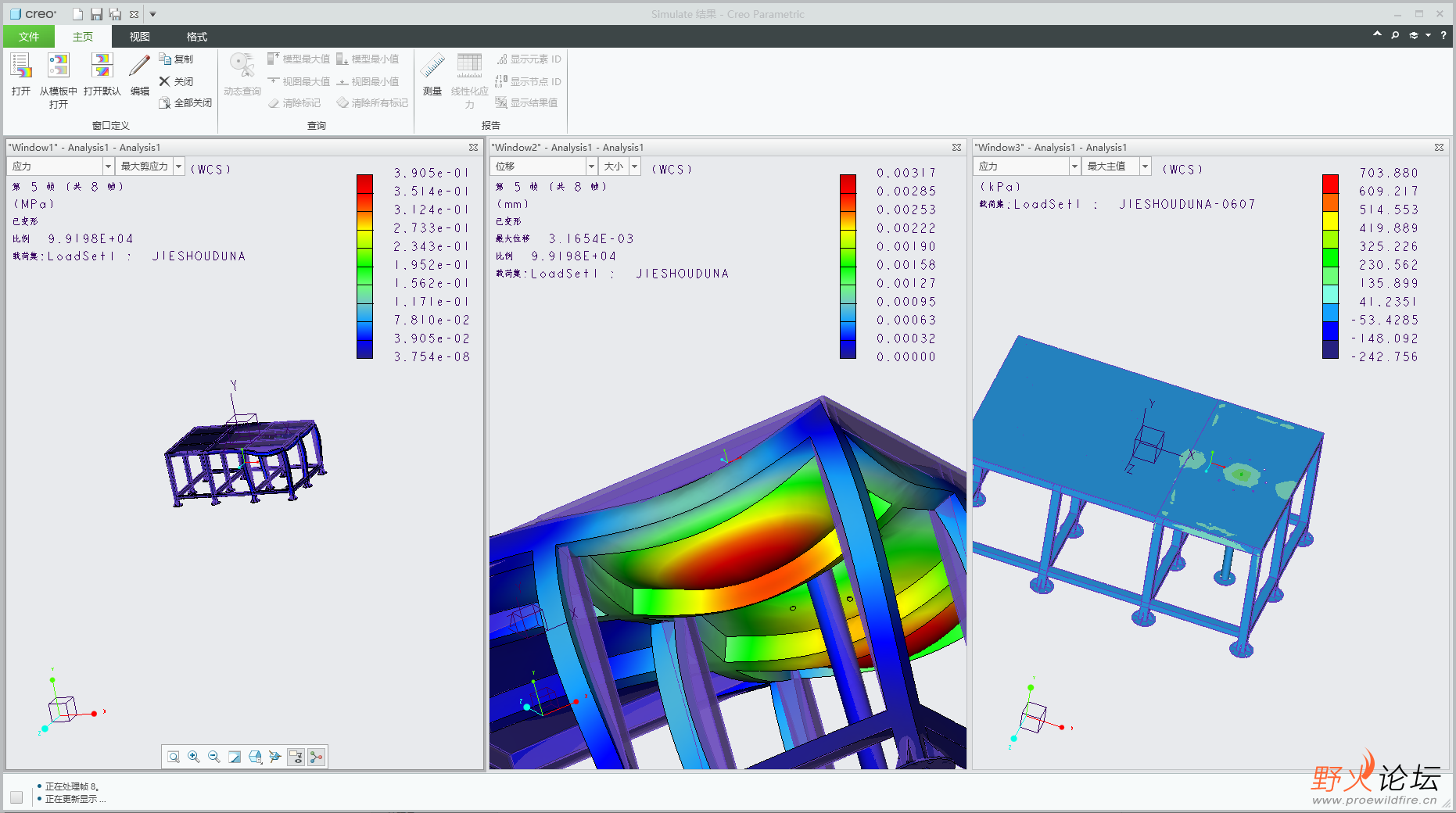The image size is (1456, 813).
Task: Click the New document icon in quick access toolbar
Action: [x=77, y=14]
